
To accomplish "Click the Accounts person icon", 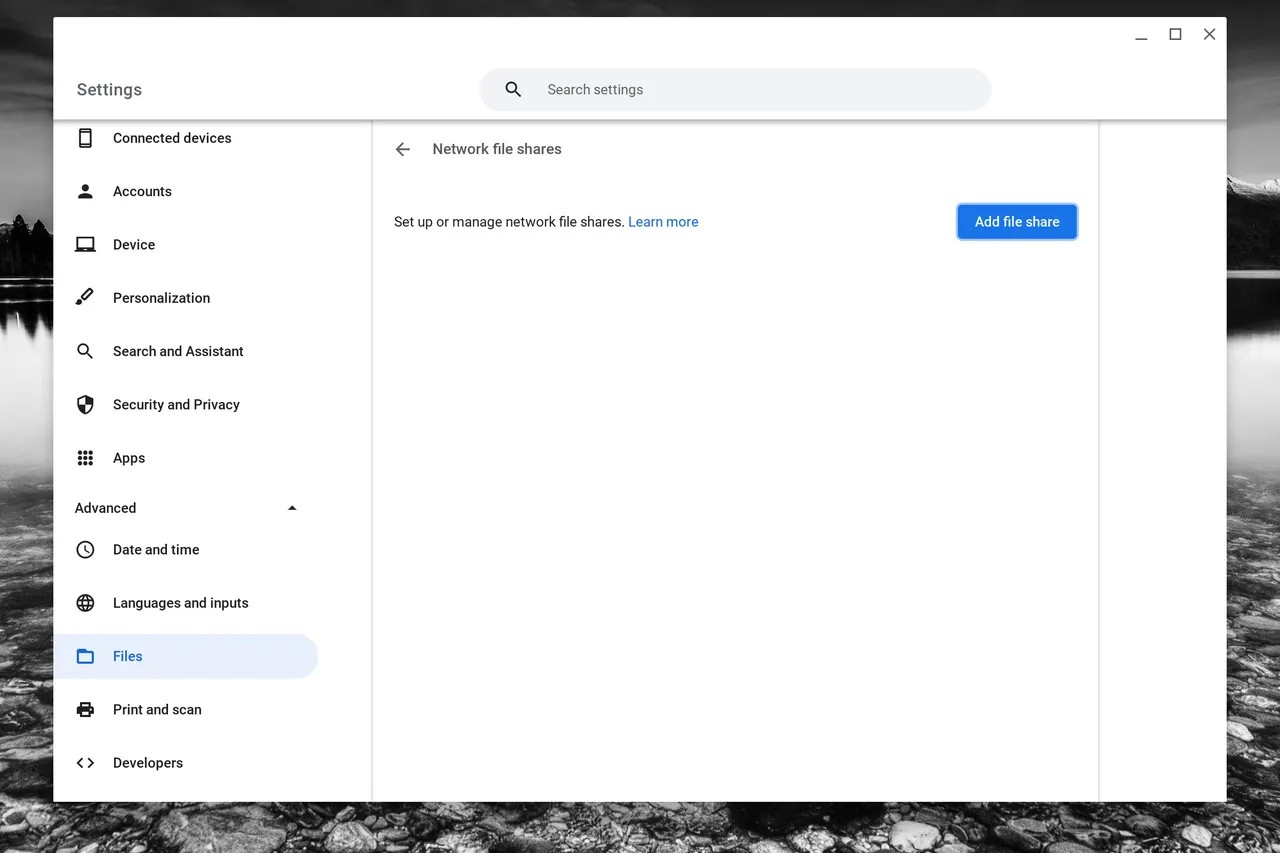I will [85, 191].
